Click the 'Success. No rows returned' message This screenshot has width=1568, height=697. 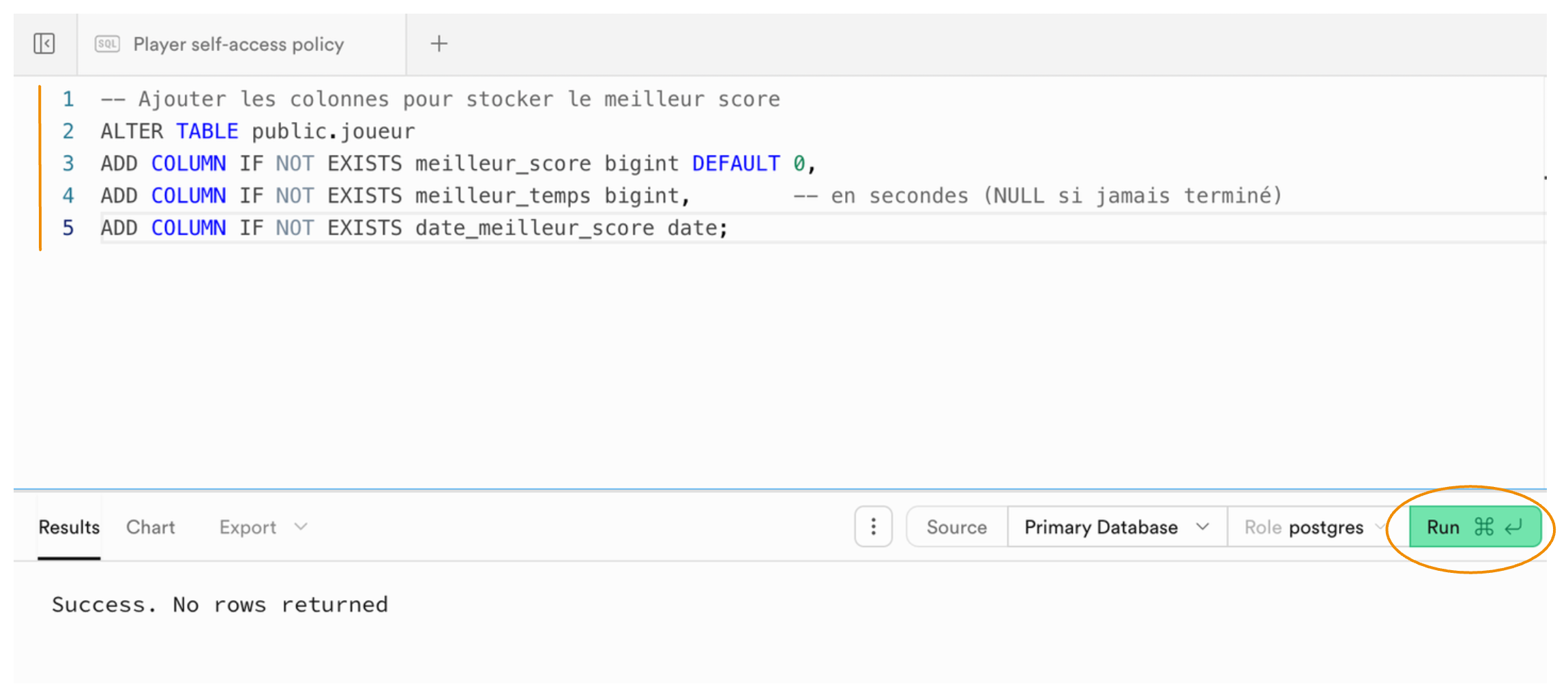(220, 605)
